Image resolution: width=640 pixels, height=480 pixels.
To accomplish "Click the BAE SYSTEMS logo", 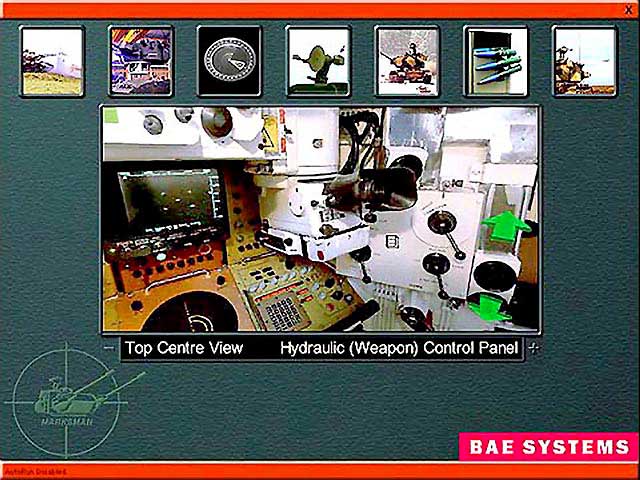I will pos(546,447).
